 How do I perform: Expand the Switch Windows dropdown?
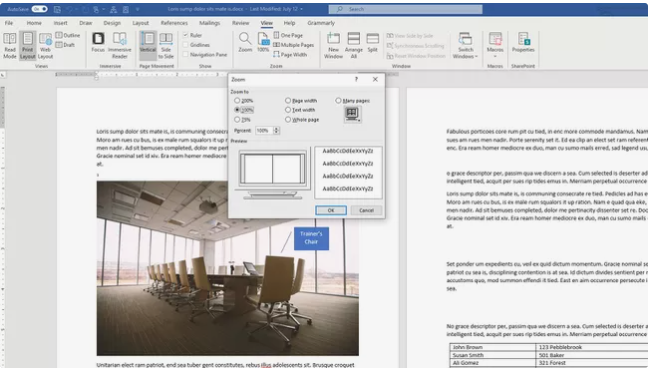pyautogui.click(x=465, y=45)
